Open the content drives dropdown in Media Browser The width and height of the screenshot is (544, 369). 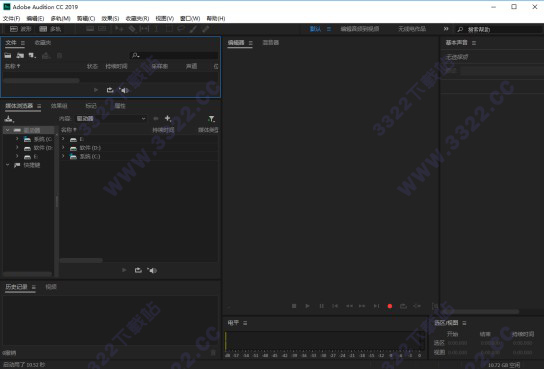(110, 119)
